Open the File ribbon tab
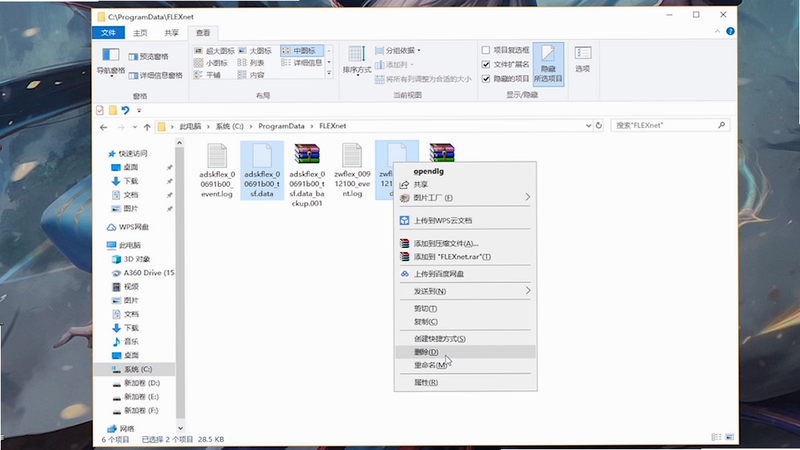 [x=108, y=33]
